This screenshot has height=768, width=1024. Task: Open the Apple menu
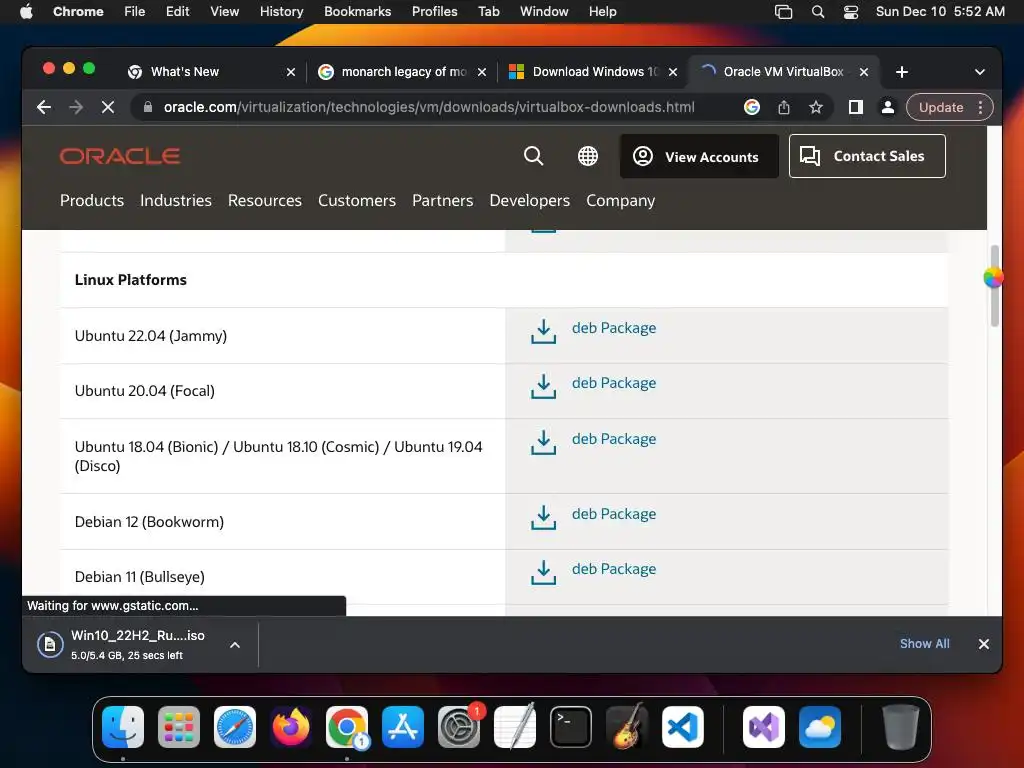point(26,11)
